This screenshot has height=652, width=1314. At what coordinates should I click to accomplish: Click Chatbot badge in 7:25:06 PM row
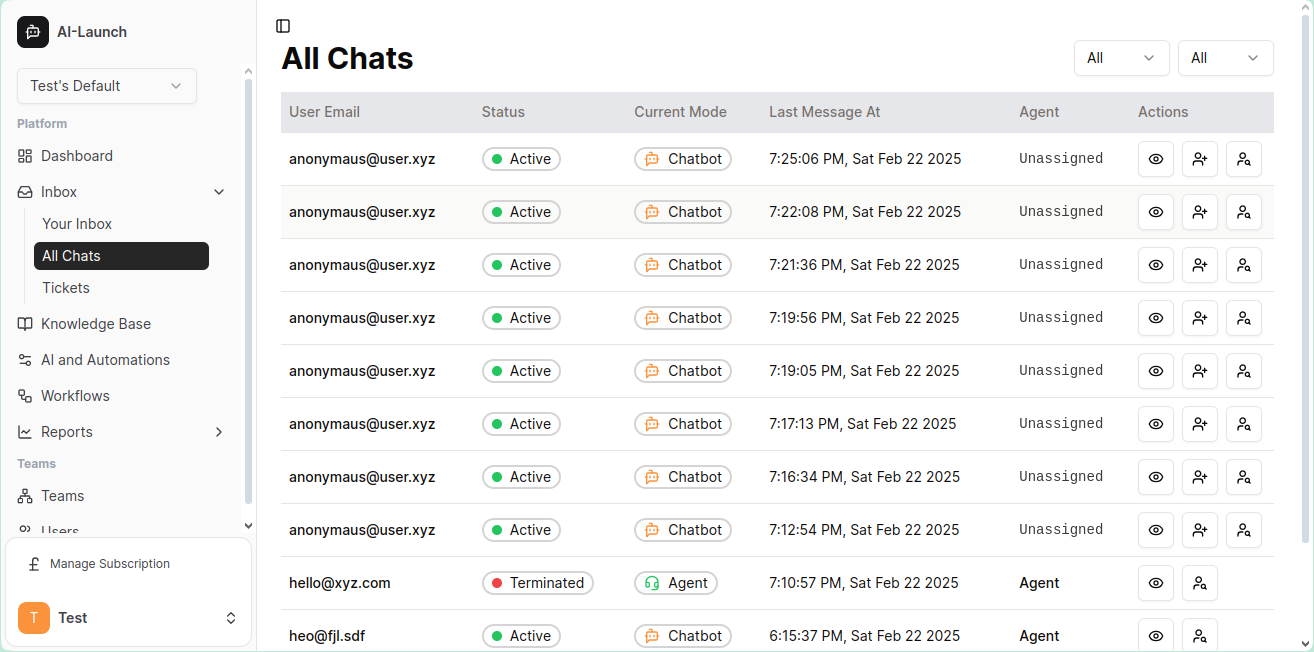[x=683, y=159]
